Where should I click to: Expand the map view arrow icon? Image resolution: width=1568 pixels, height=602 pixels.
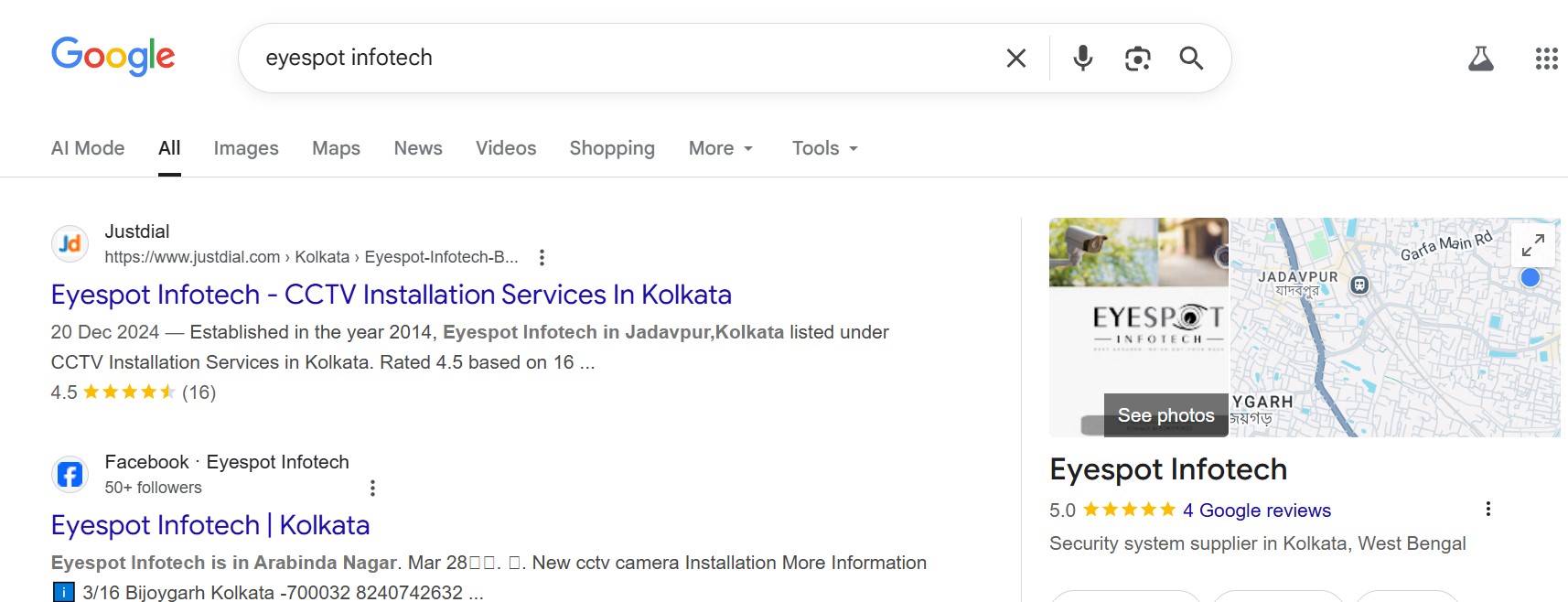1533,244
